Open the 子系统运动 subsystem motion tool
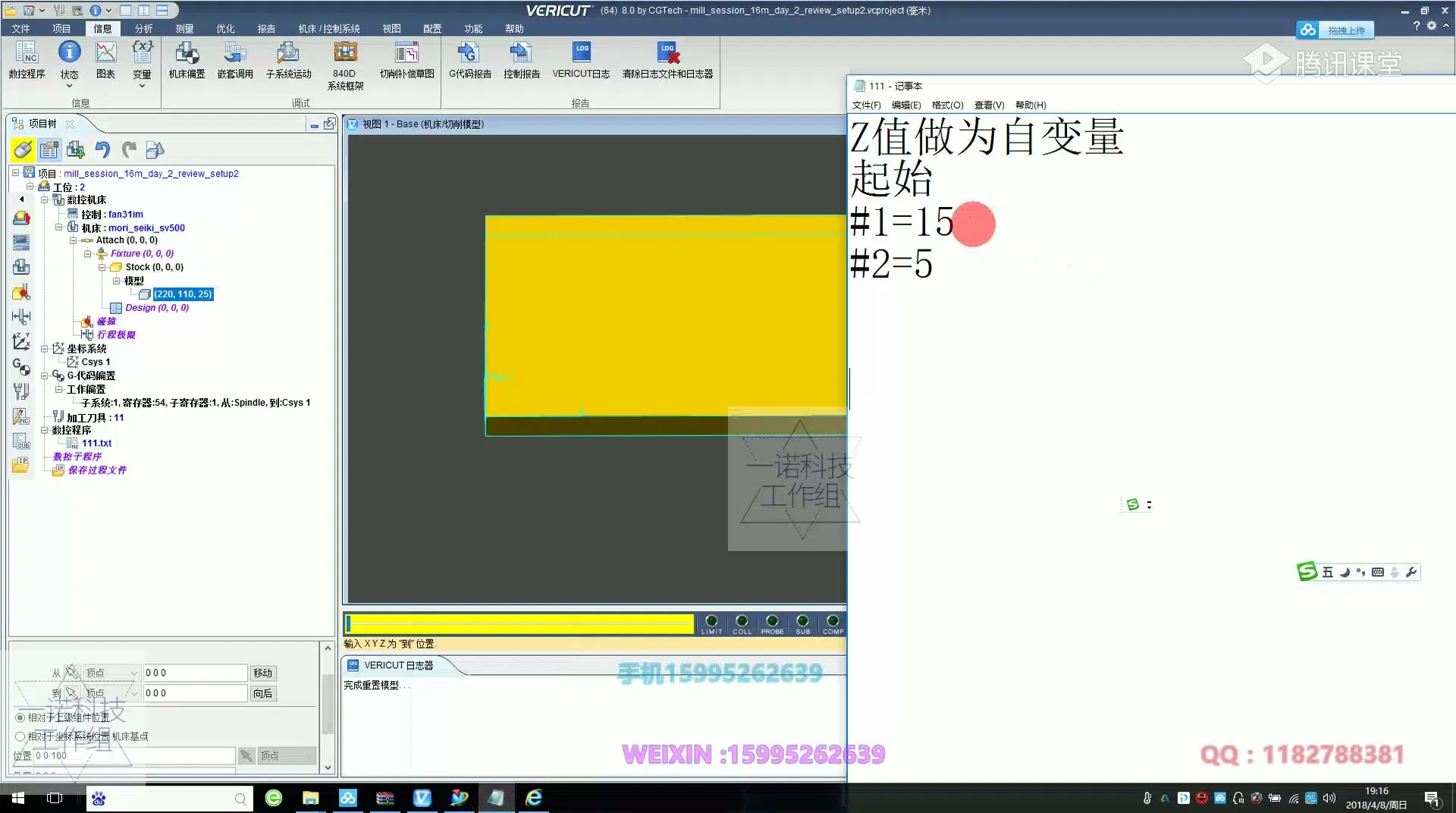Image resolution: width=1456 pixels, height=813 pixels. [287, 61]
